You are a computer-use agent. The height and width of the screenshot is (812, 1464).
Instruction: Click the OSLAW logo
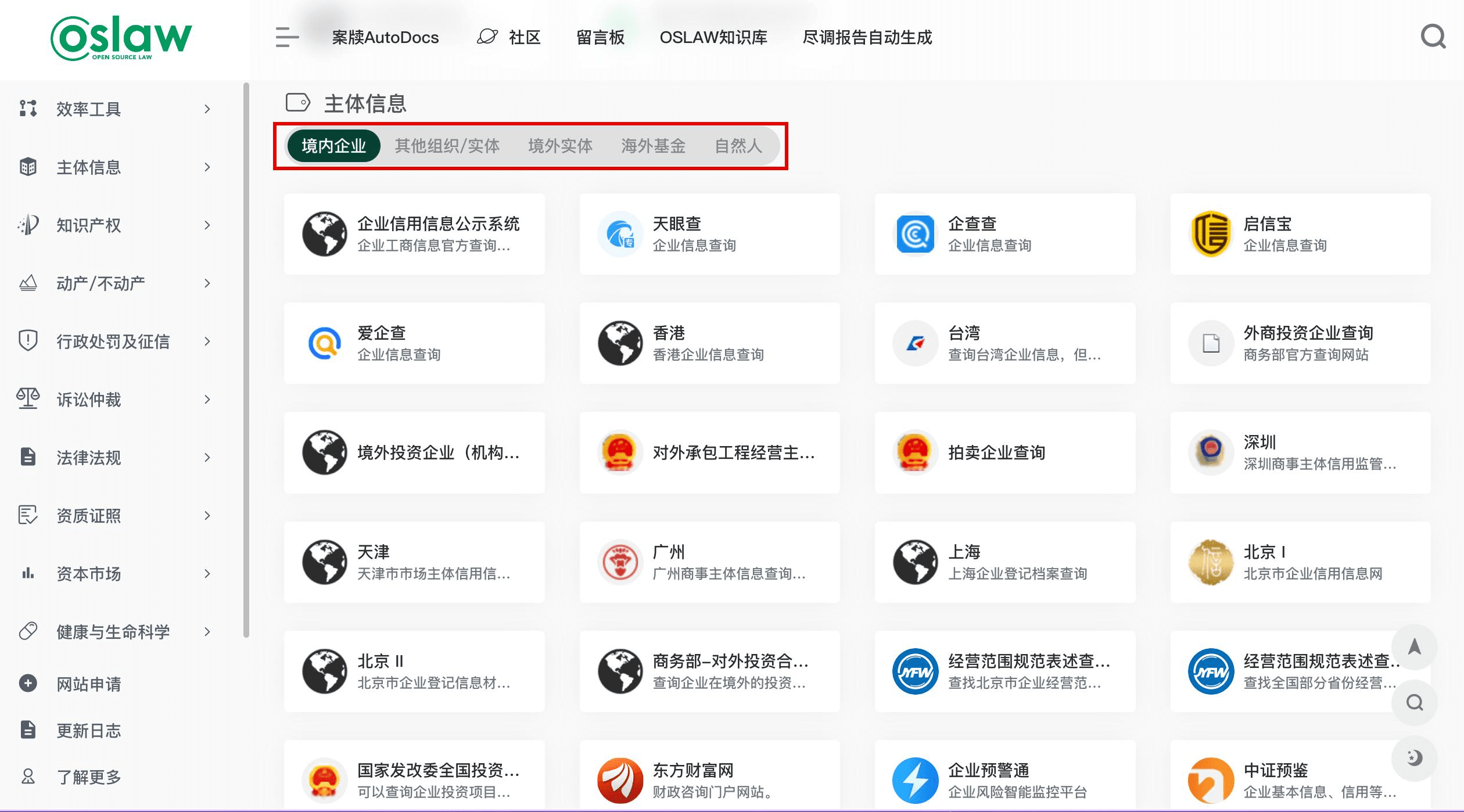pos(121,38)
